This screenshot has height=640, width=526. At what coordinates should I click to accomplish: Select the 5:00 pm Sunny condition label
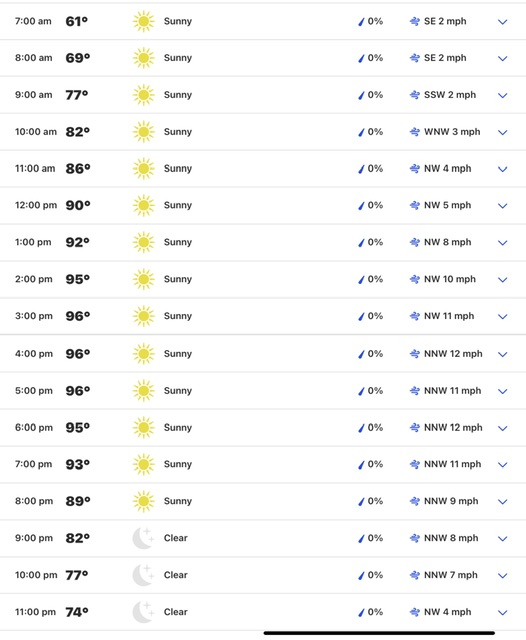(178, 391)
